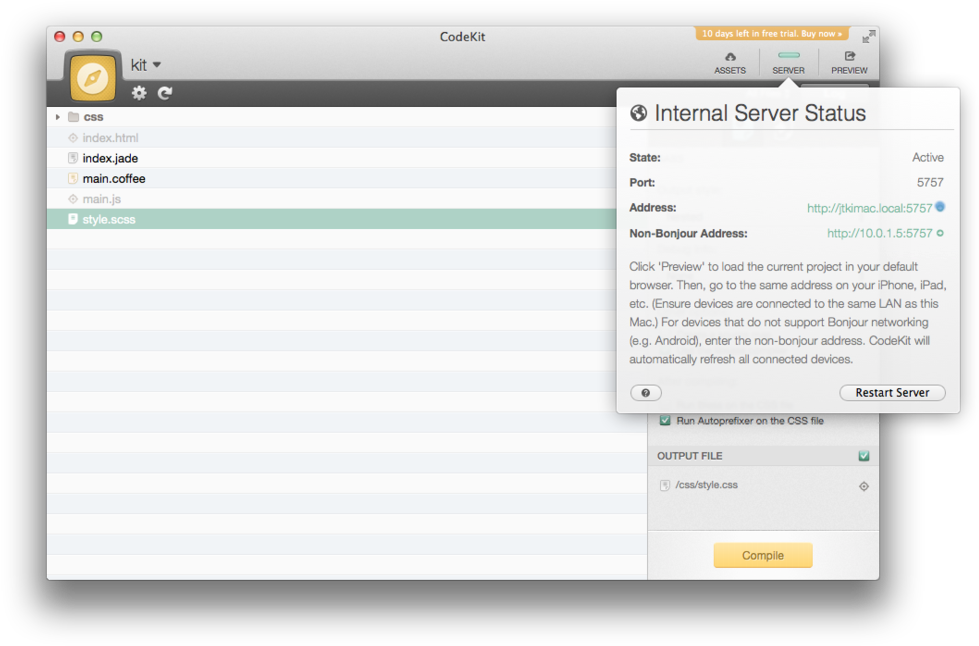Click the CodeKit compass app icon
Viewport: 979px width, 646px height.
91,75
